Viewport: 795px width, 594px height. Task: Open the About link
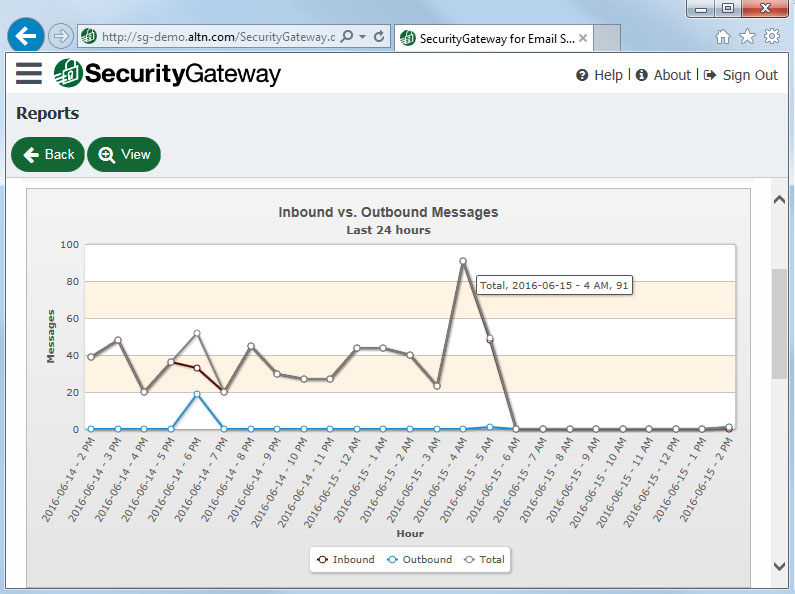tap(672, 76)
